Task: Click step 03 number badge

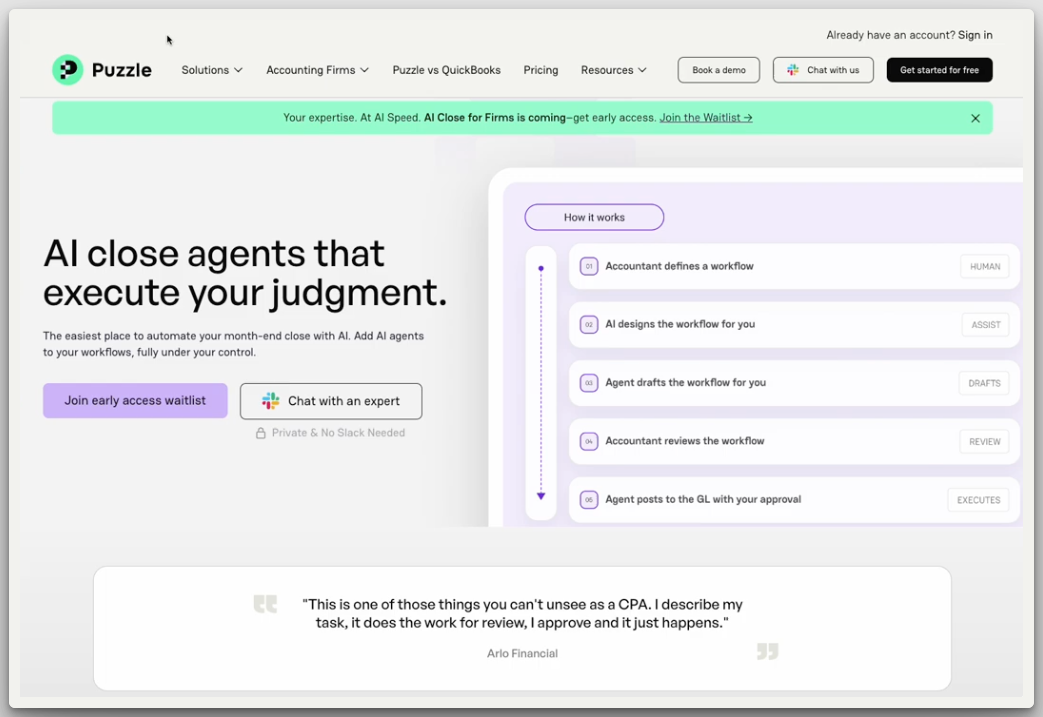Action: pos(589,383)
